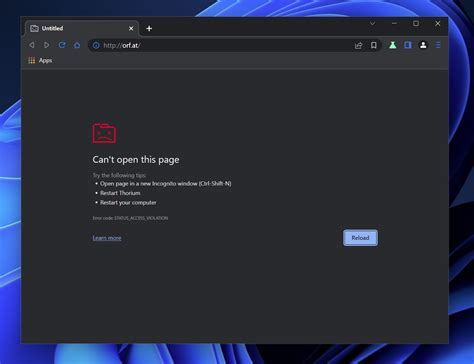View site information icon in address bar

(x=96, y=45)
